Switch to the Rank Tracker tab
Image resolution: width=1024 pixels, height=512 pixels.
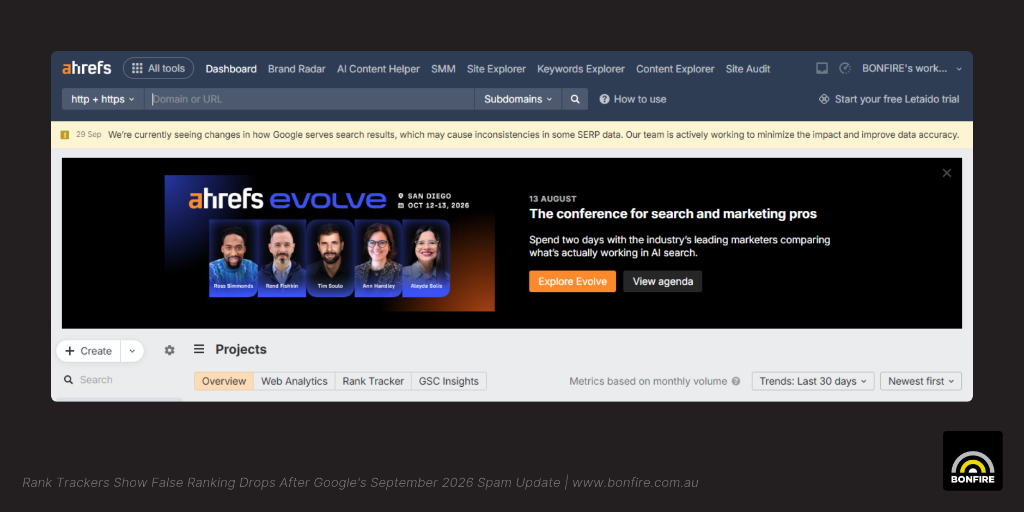(374, 381)
